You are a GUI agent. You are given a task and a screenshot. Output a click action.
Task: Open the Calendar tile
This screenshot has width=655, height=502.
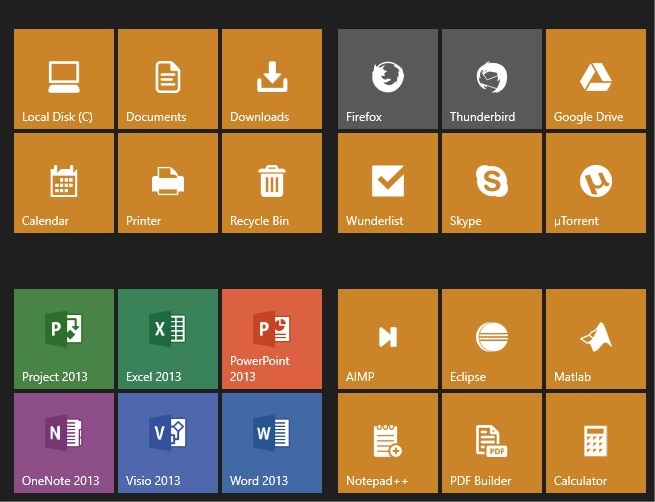point(64,183)
